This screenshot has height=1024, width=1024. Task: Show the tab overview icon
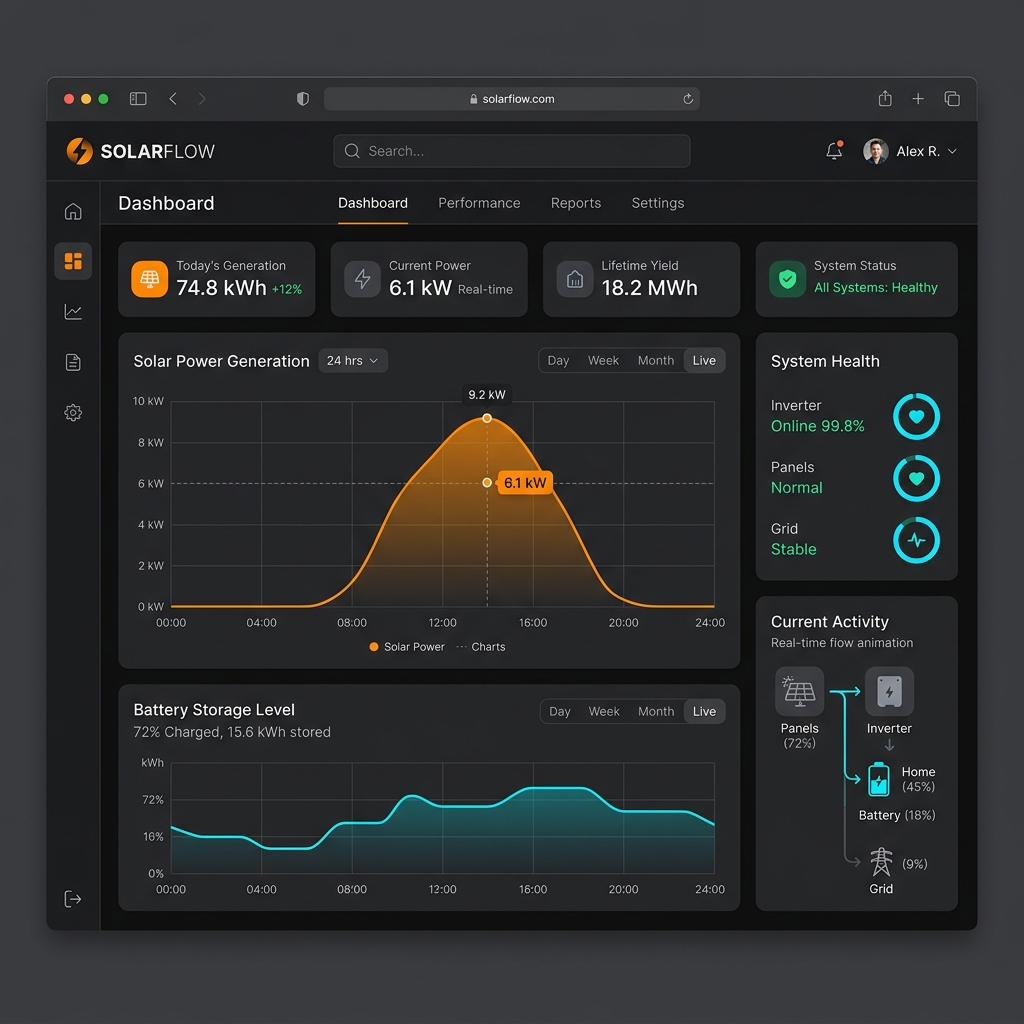pos(952,99)
